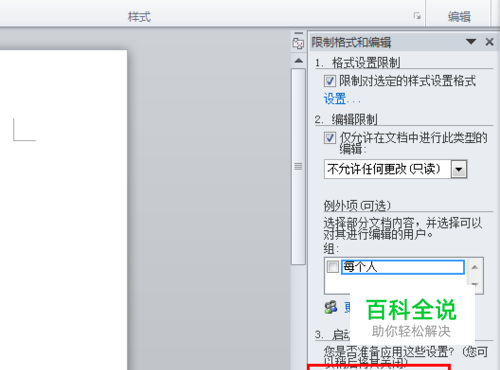Click the 2. 编辑限制 heading
The image size is (500, 370).
click(x=346, y=119)
